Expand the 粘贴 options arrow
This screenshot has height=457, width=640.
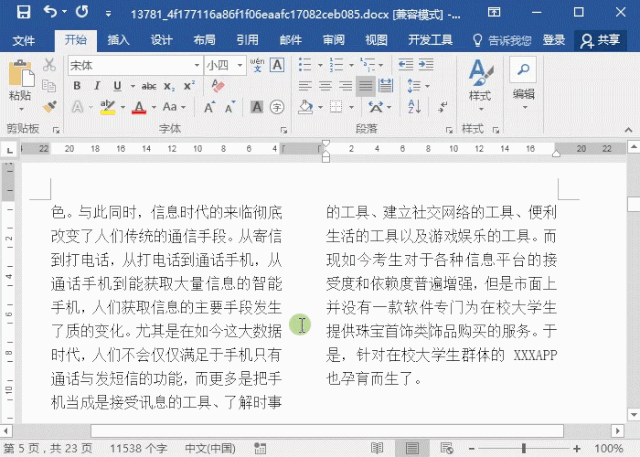20,109
